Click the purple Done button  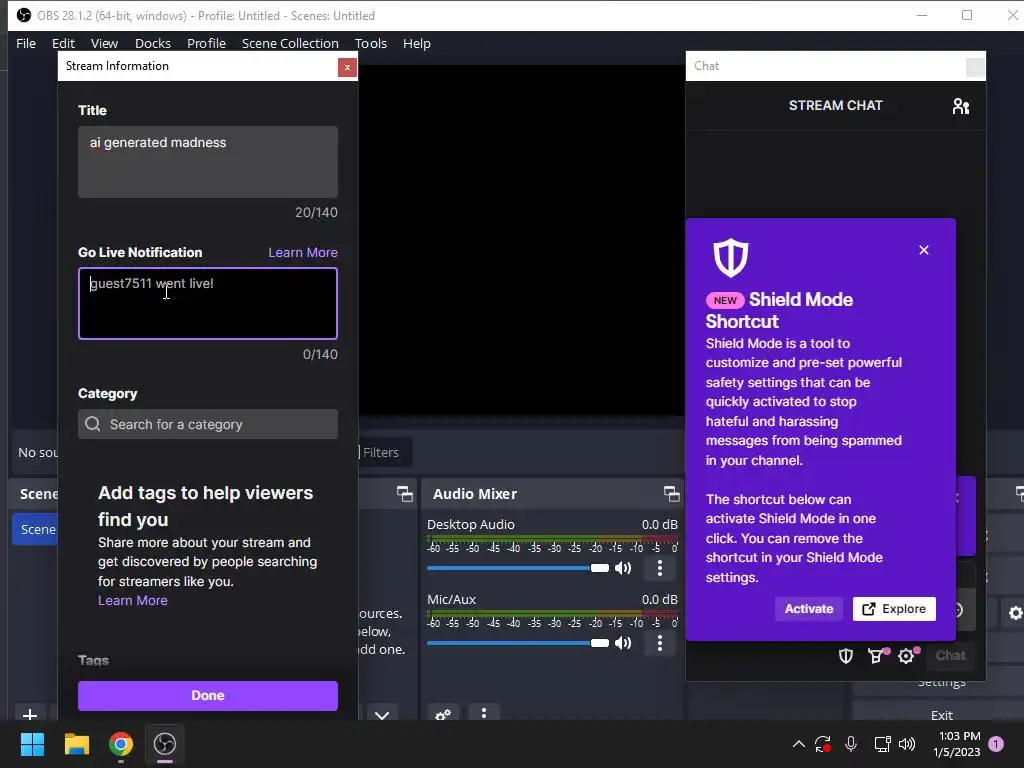click(208, 696)
